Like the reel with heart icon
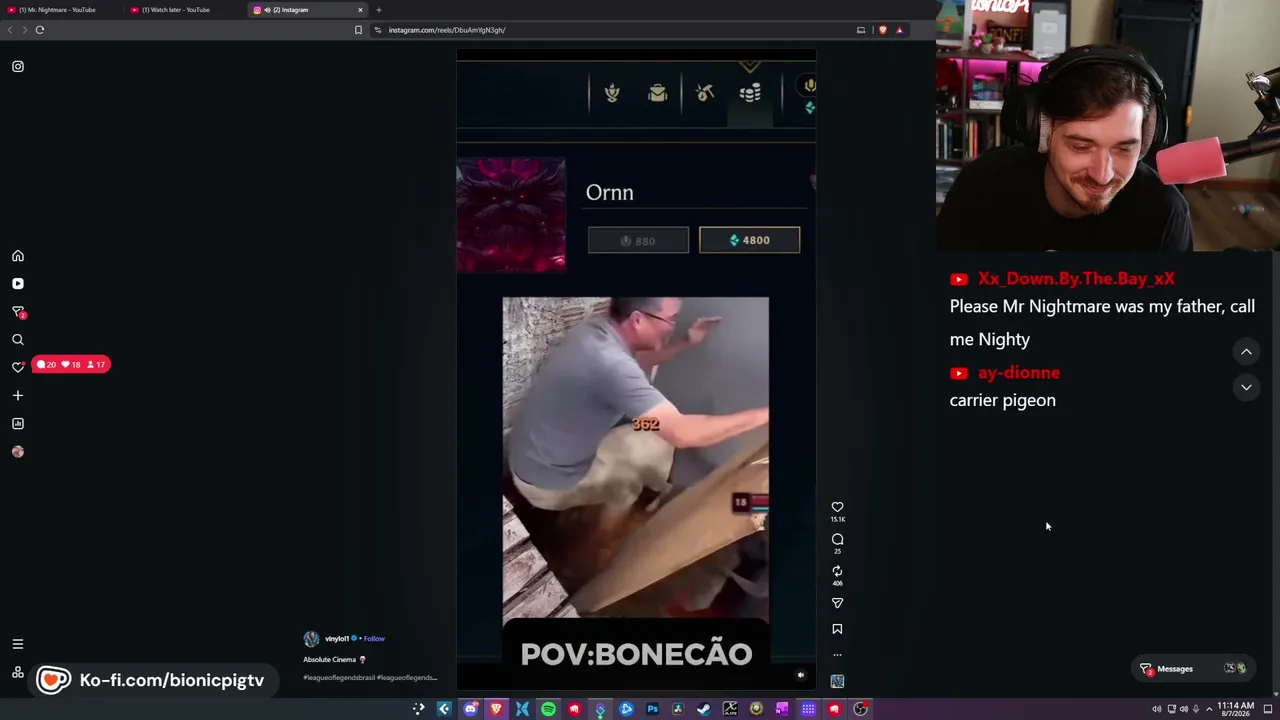The height and width of the screenshot is (720, 1280). click(837, 507)
